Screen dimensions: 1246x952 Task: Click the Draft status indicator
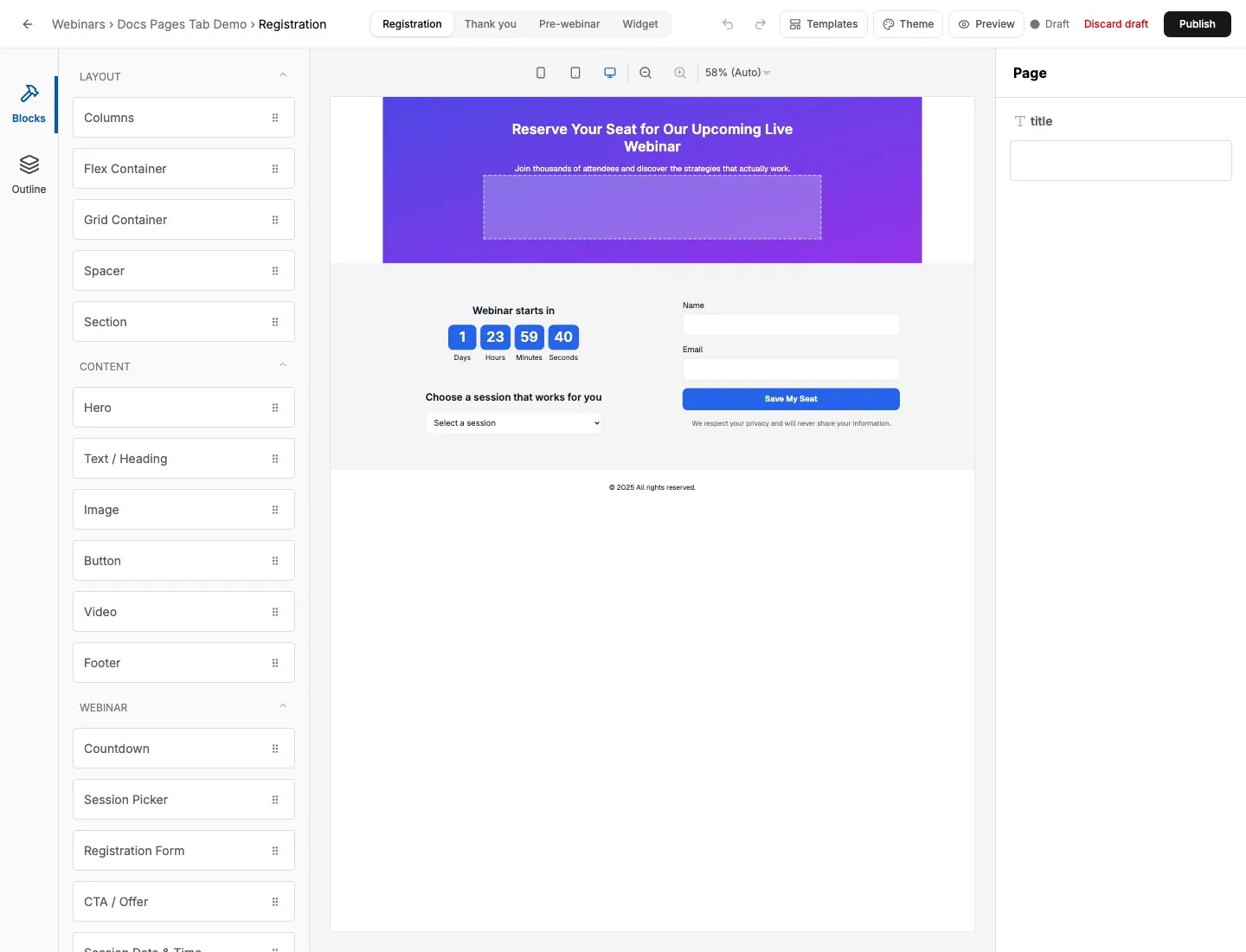click(x=1050, y=24)
